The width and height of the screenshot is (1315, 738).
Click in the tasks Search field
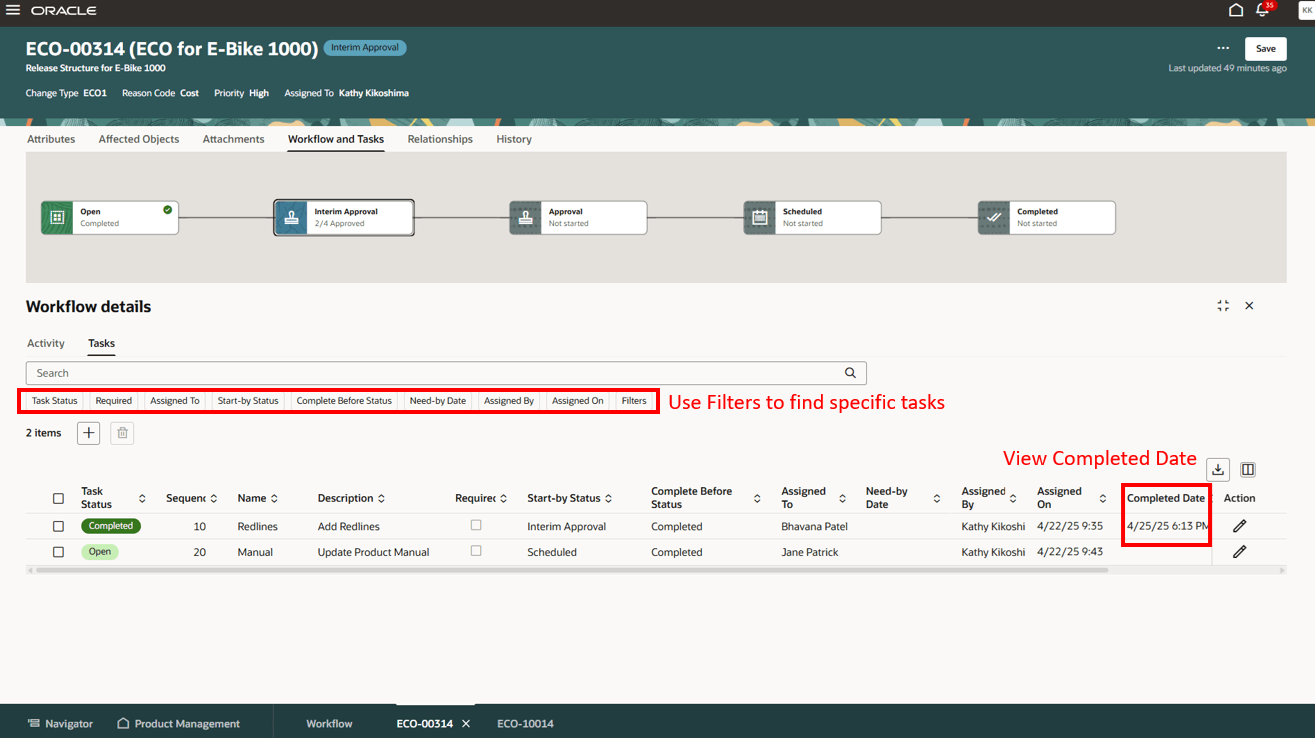coord(446,373)
